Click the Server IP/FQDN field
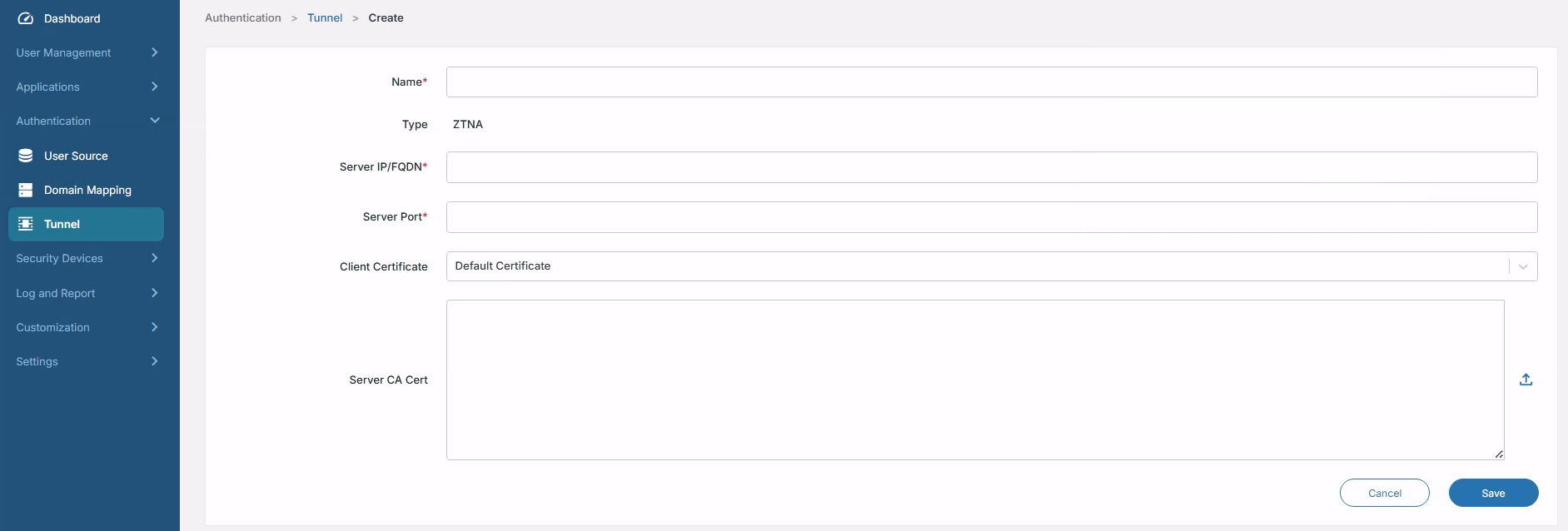The height and width of the screenshot is (531, 1568). (991, 167)
